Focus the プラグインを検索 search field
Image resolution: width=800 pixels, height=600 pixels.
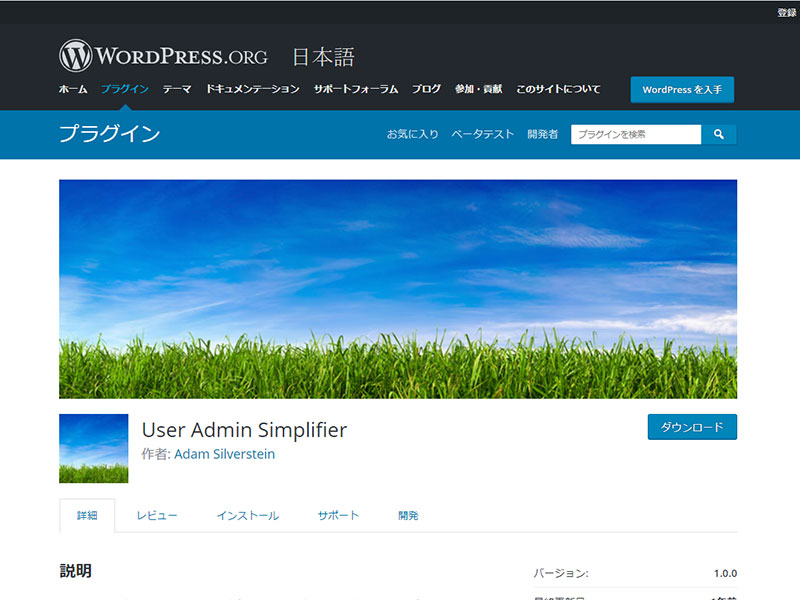coord(636,134)
